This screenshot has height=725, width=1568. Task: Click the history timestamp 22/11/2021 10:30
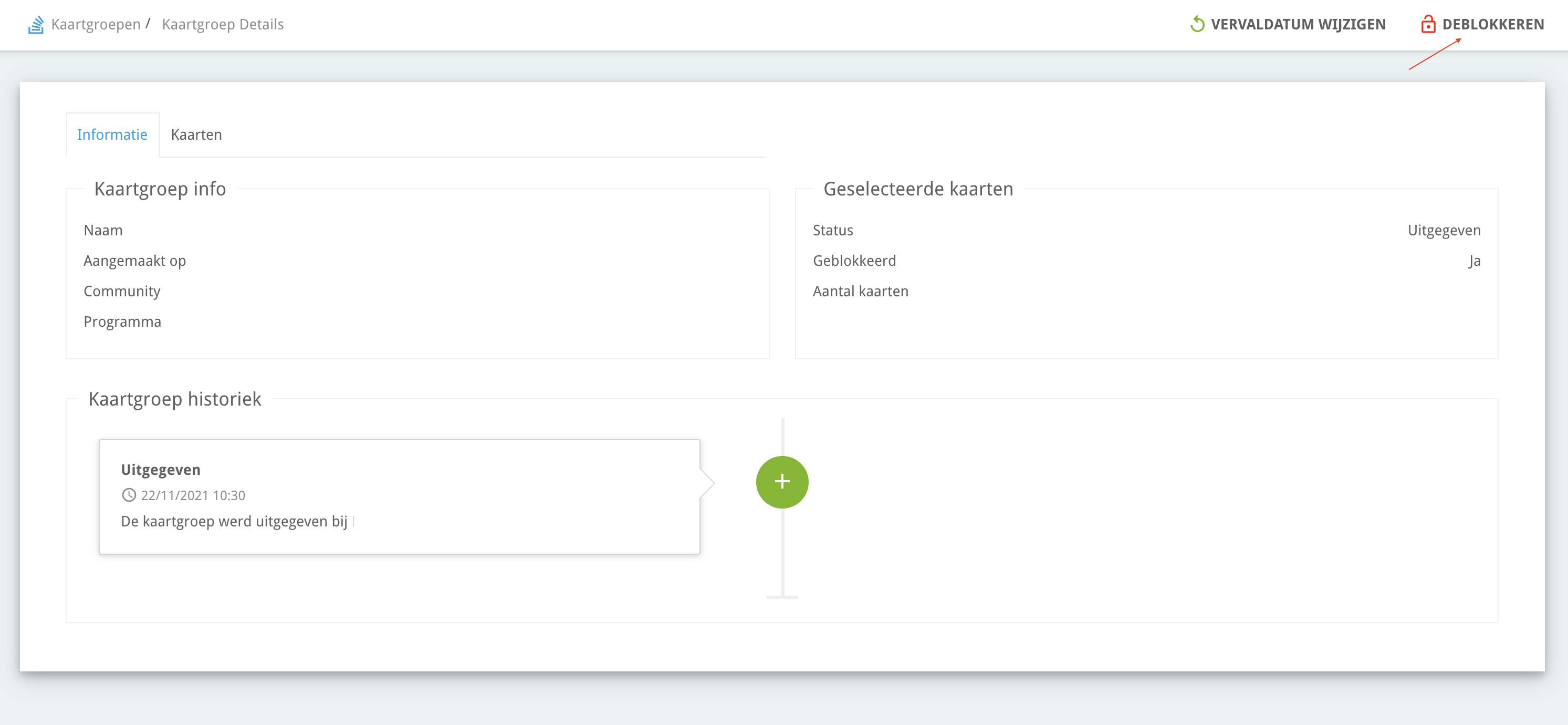(193, 495)
